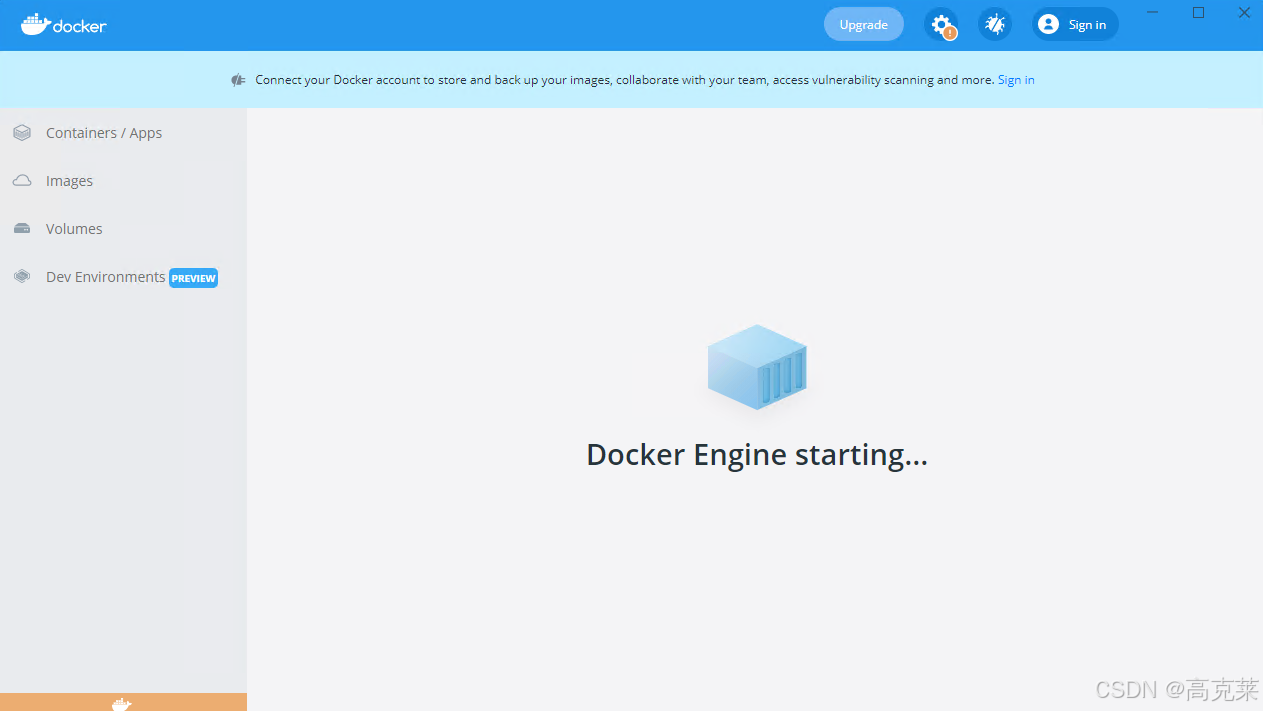Click the PREVIEW badge next to Dev Environments
The width and height of the screenshot is (1263, 711).
click(193, 277)
